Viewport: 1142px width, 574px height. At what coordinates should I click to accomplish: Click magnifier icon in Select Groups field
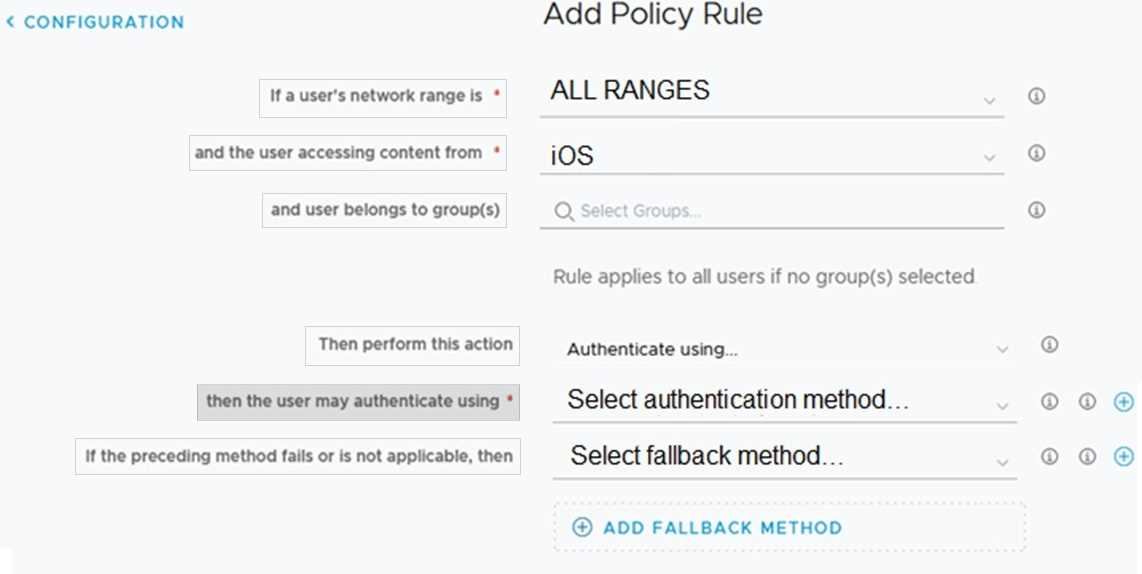point(564,211)
